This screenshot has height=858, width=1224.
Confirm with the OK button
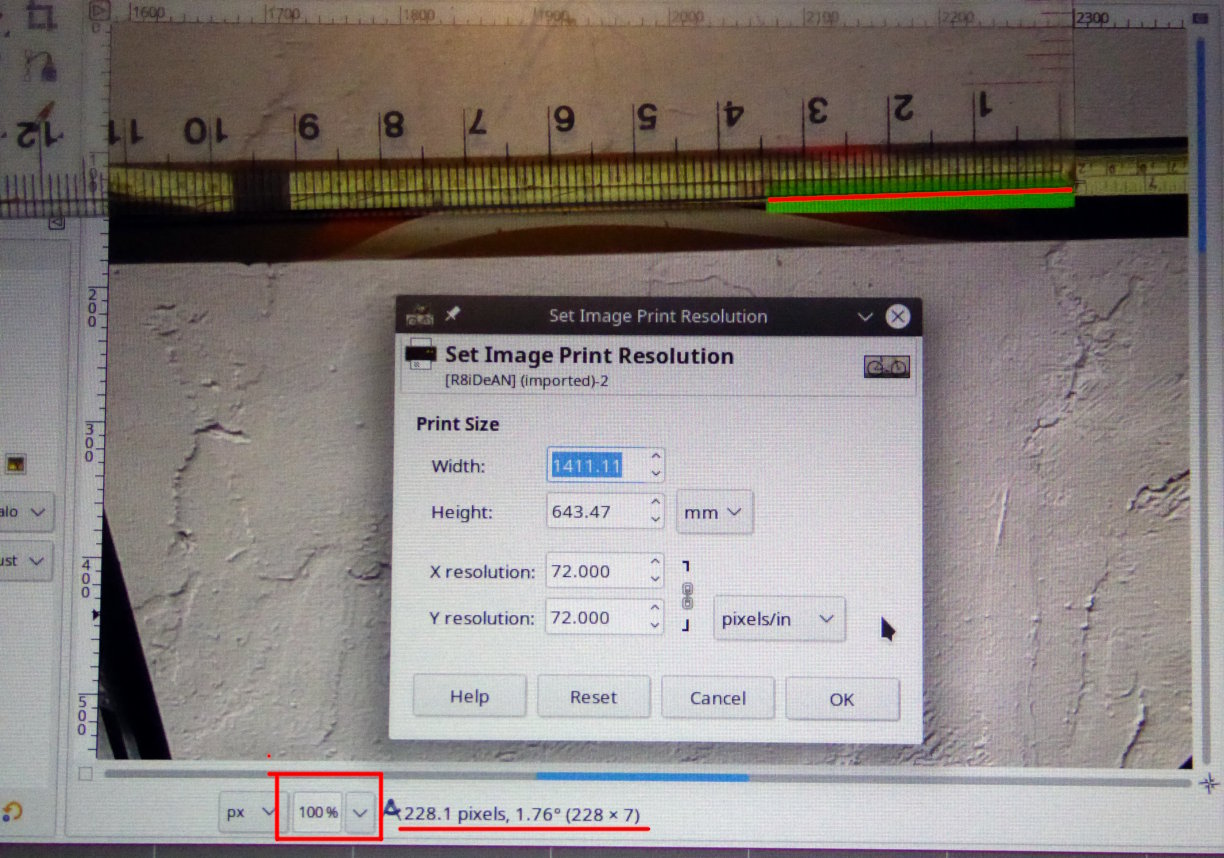[842, 699]
